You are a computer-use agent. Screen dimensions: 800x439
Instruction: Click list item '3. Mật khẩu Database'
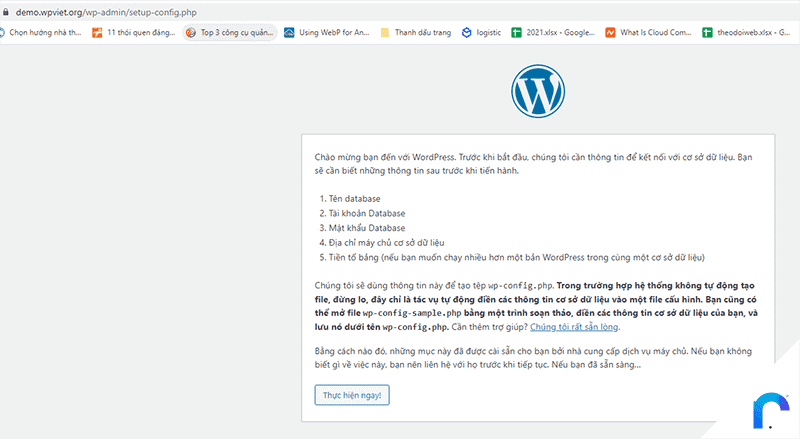click(362, 228)
